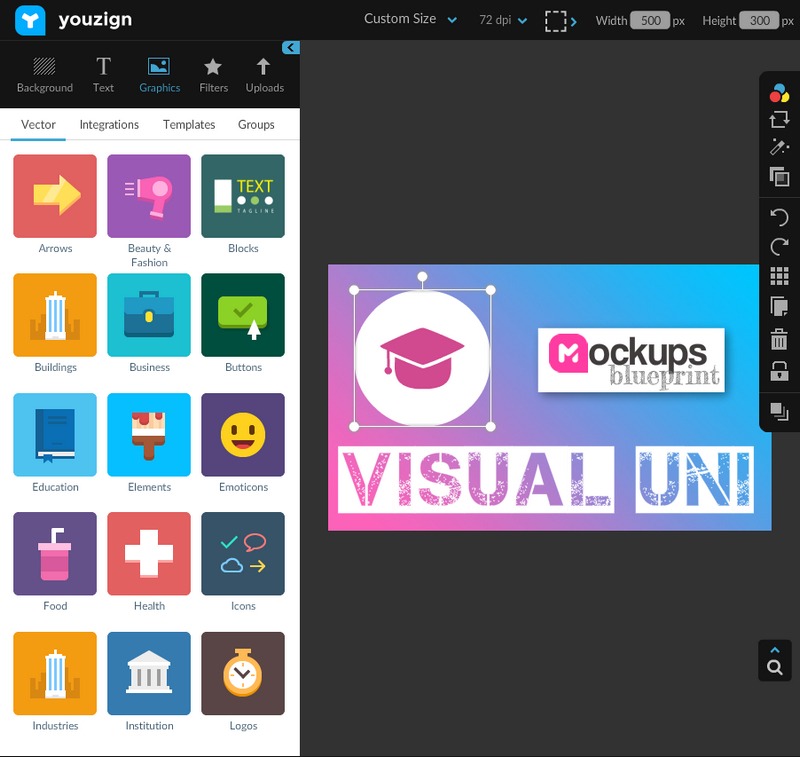Viewport: 800px width, 757px height.
Task: Open the Custom Size dropdown
Action: (x=410, y=19)
